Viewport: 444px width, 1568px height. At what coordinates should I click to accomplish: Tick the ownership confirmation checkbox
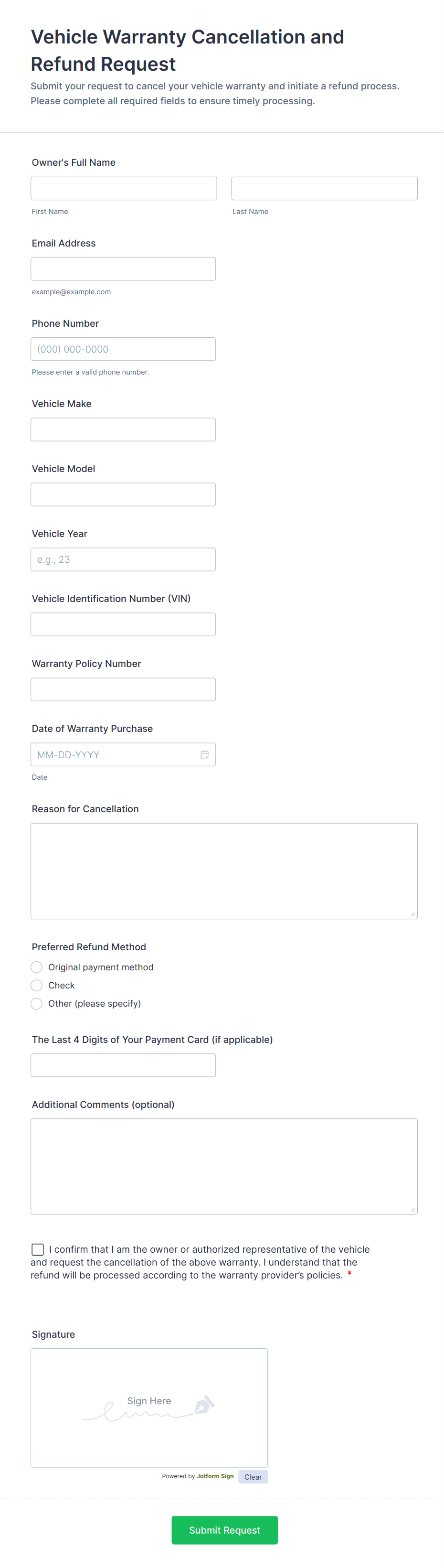pos(38,1249)
